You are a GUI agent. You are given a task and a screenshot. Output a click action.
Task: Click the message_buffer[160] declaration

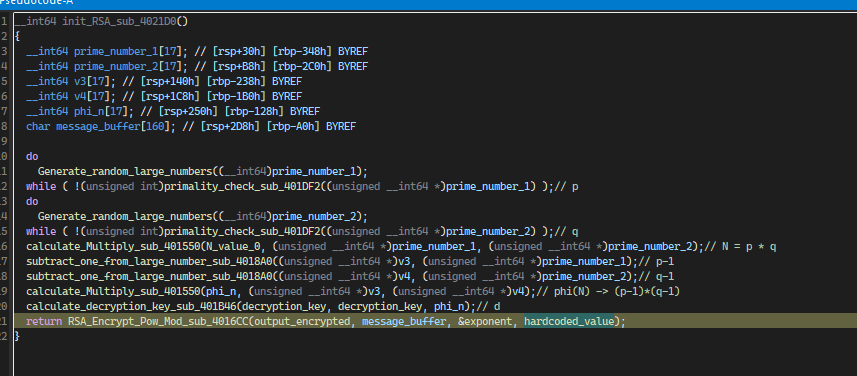113,126
